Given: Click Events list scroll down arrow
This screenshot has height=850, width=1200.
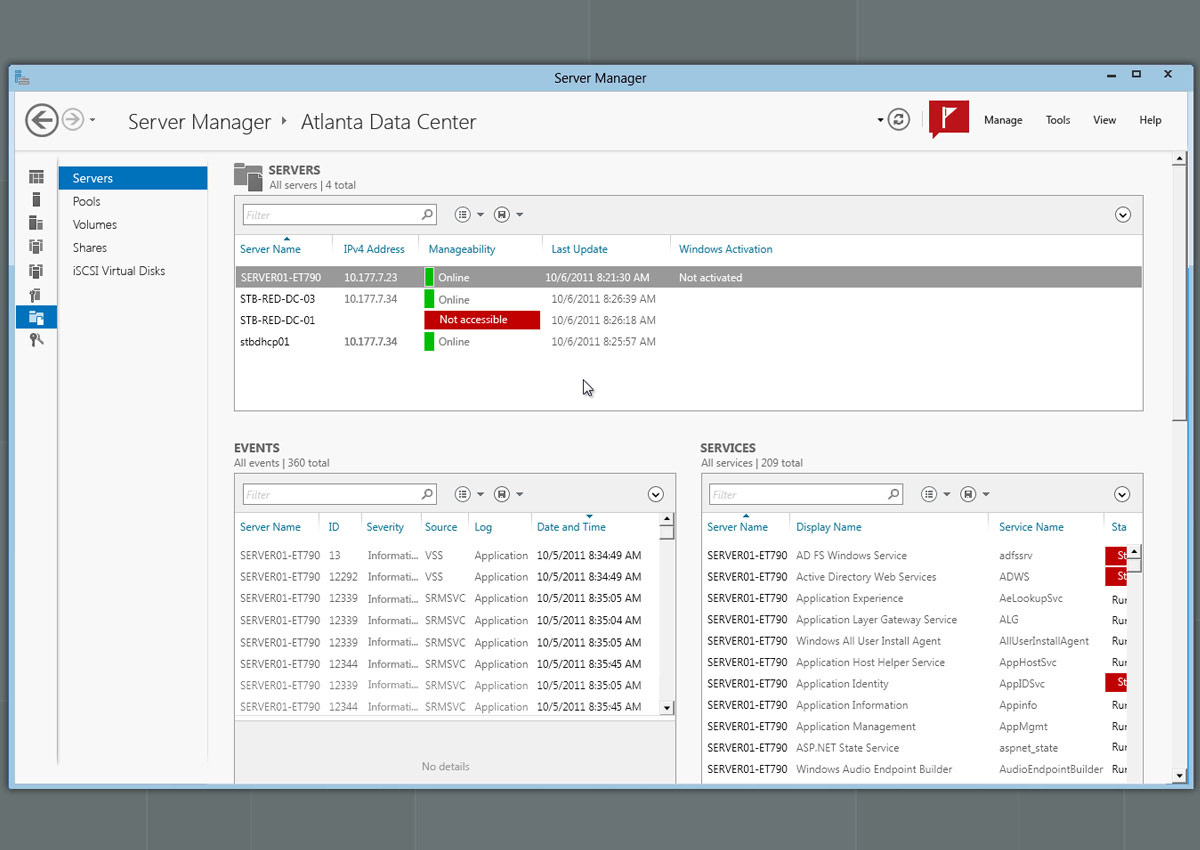Looking at the screenshot, I should coord(667,708).
